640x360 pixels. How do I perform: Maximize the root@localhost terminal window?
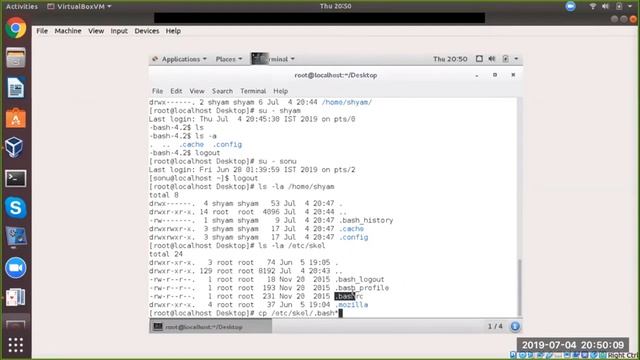pos(495,75)
